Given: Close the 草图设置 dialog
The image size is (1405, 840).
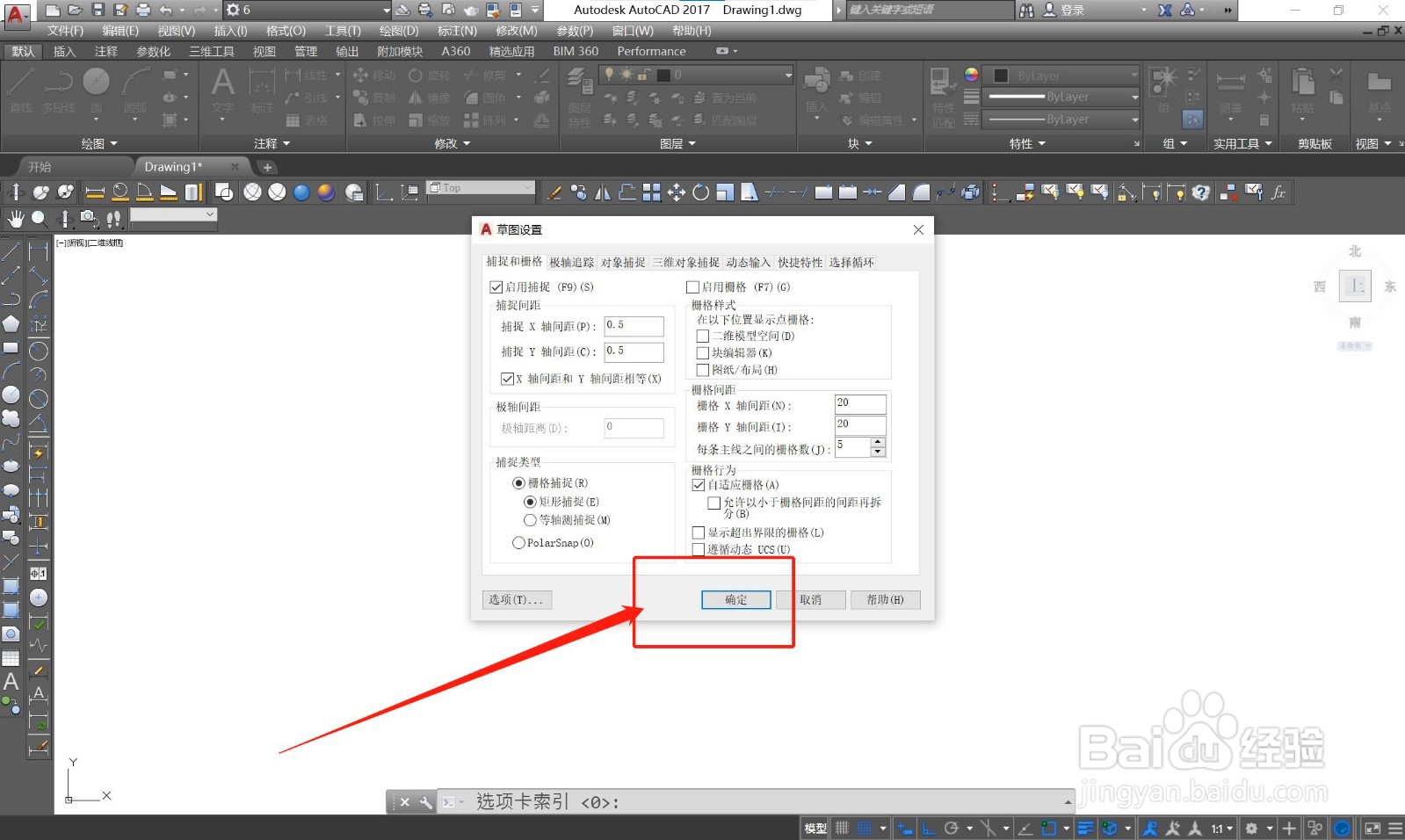Looking at the screenshot, I should click(918, 229).
